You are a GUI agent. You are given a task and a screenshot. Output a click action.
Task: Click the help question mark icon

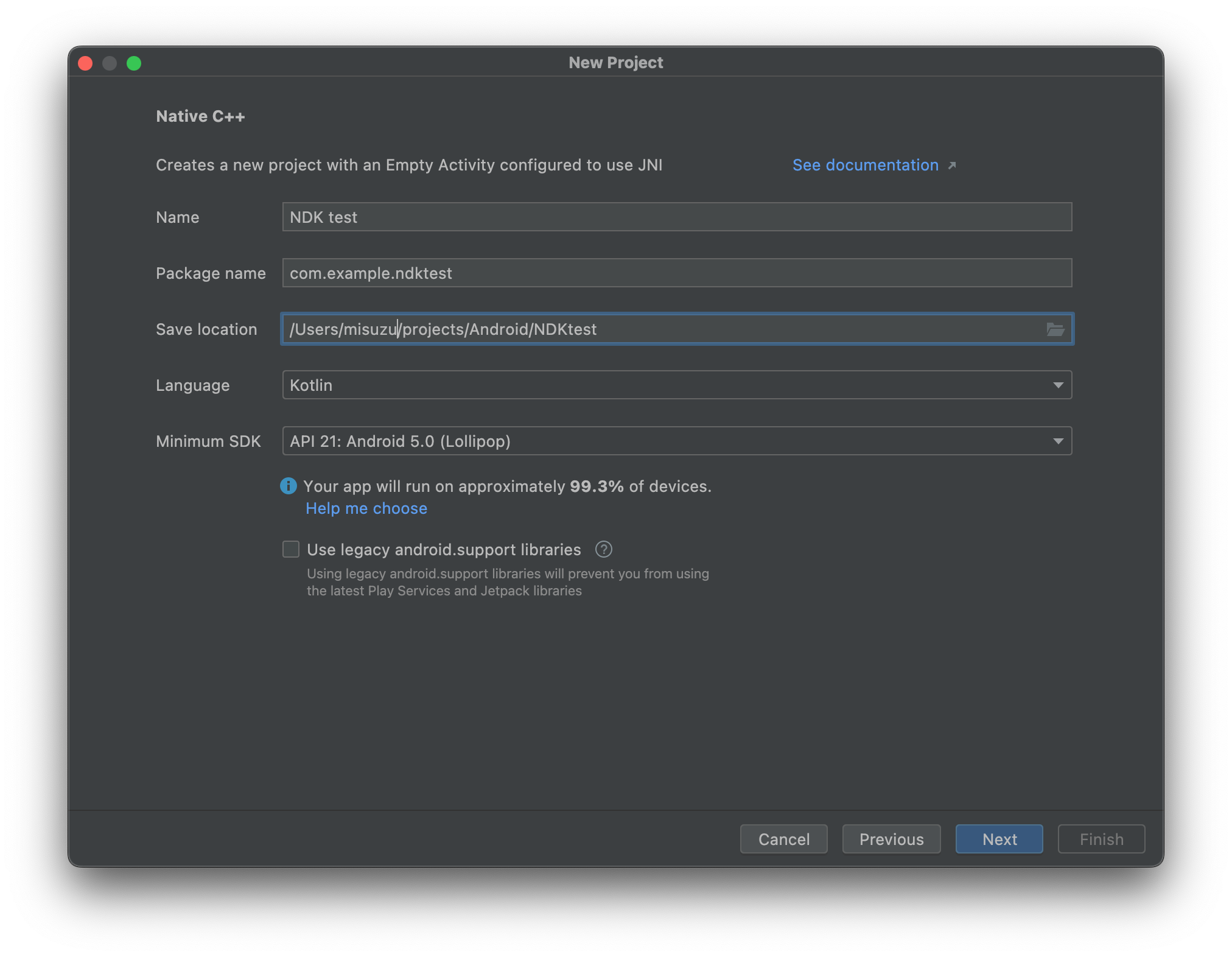click(603, 550)
